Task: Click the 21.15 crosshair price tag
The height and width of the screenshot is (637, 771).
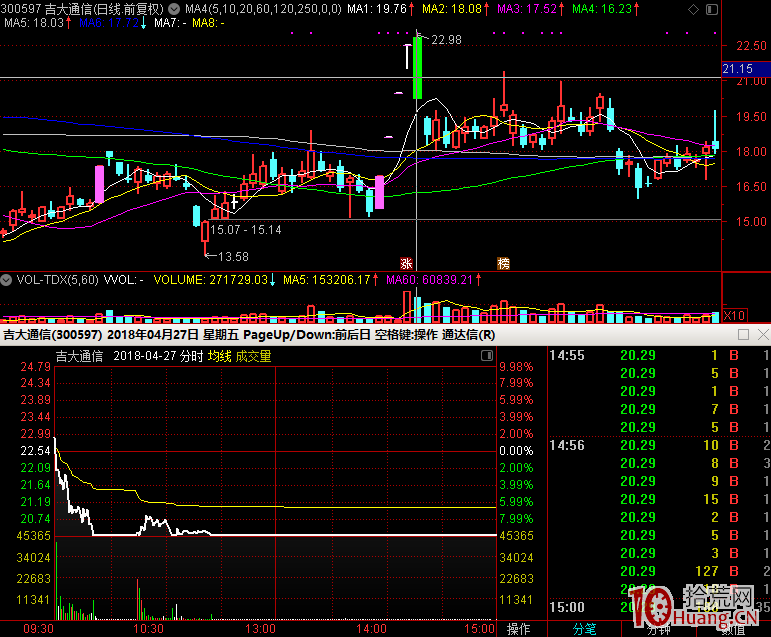Action: pyautogui.click(x=746, y=69)
